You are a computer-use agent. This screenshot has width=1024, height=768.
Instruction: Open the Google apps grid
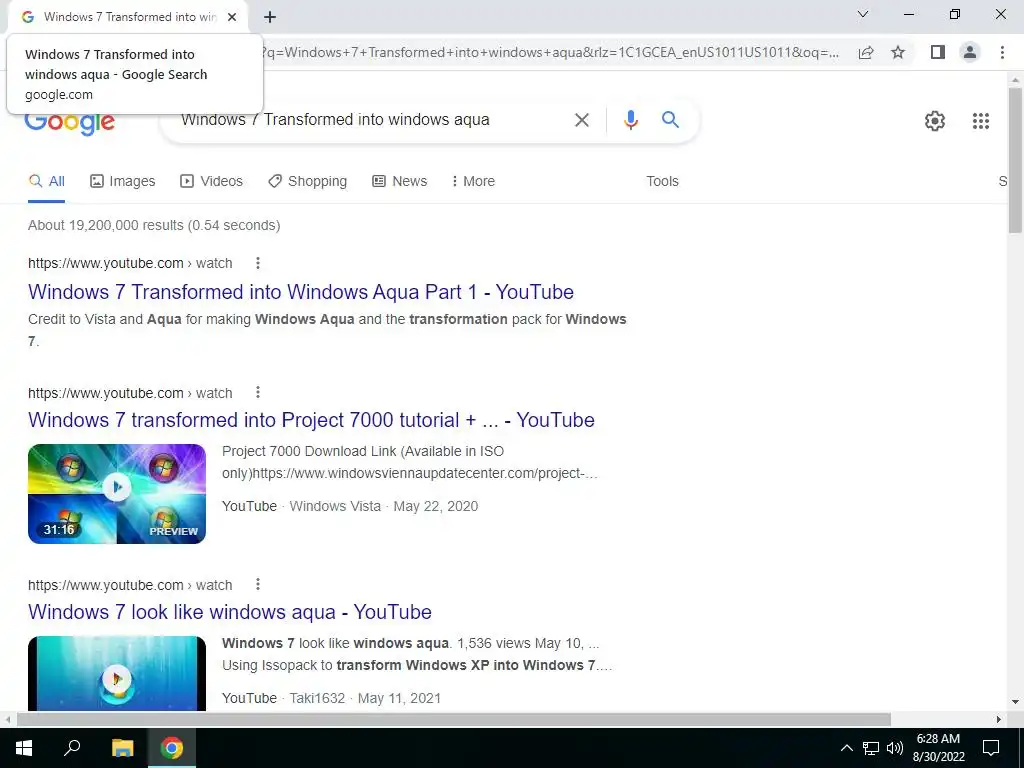[x=980, y=121]
